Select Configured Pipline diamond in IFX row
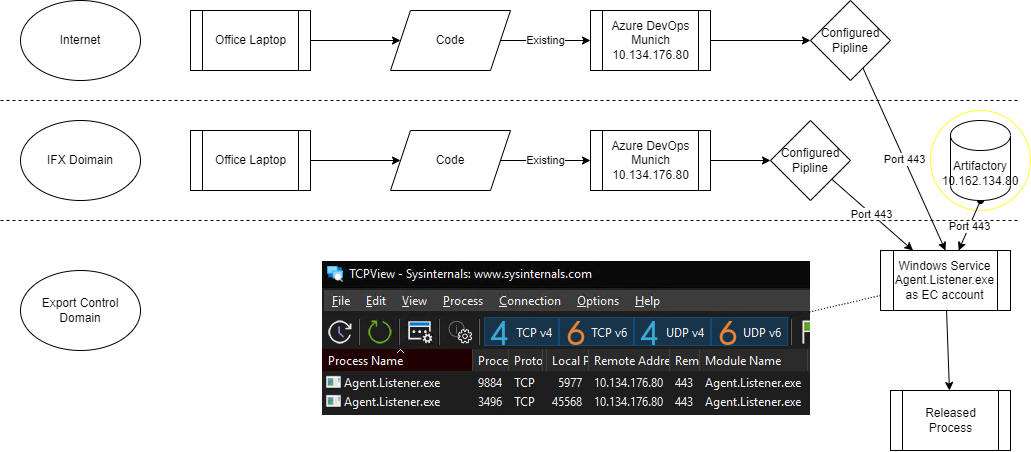This screenshot has height=452, width=1031. coord(810,160)
